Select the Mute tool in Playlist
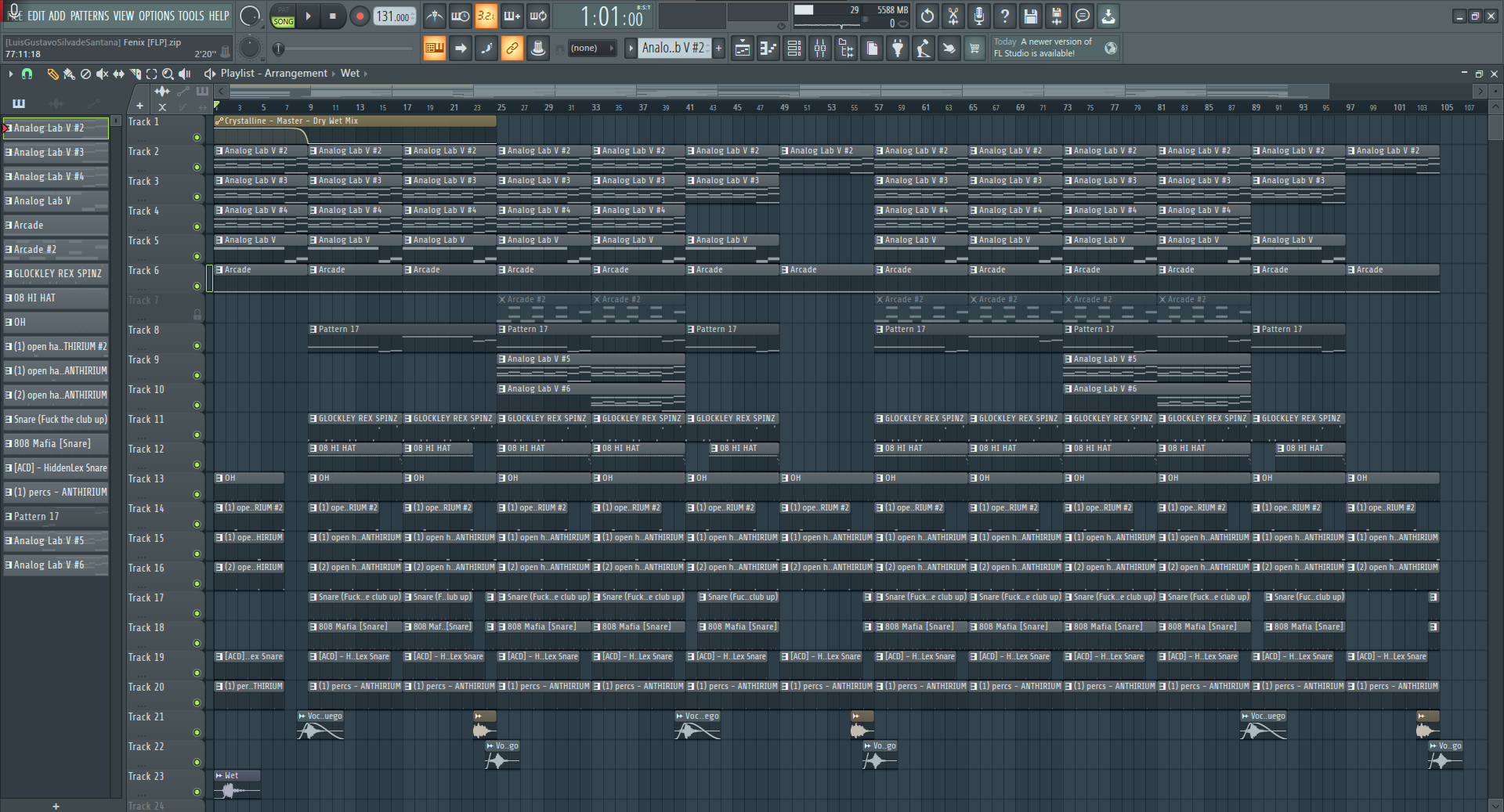This screenshot has width=1504, height=812. pyautogui.click(x=102, y=74)
